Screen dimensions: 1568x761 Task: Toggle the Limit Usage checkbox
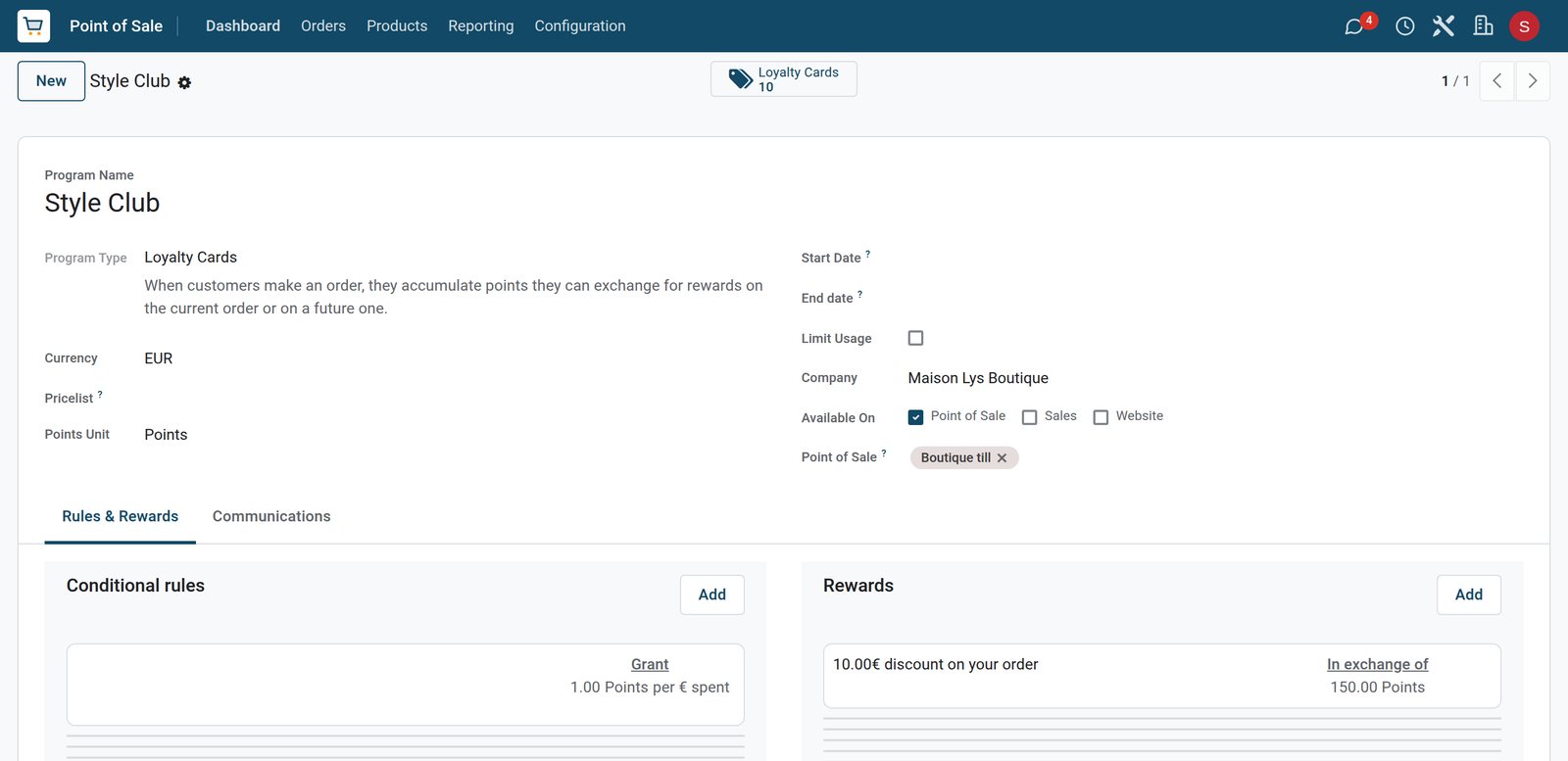pos(915,338)
